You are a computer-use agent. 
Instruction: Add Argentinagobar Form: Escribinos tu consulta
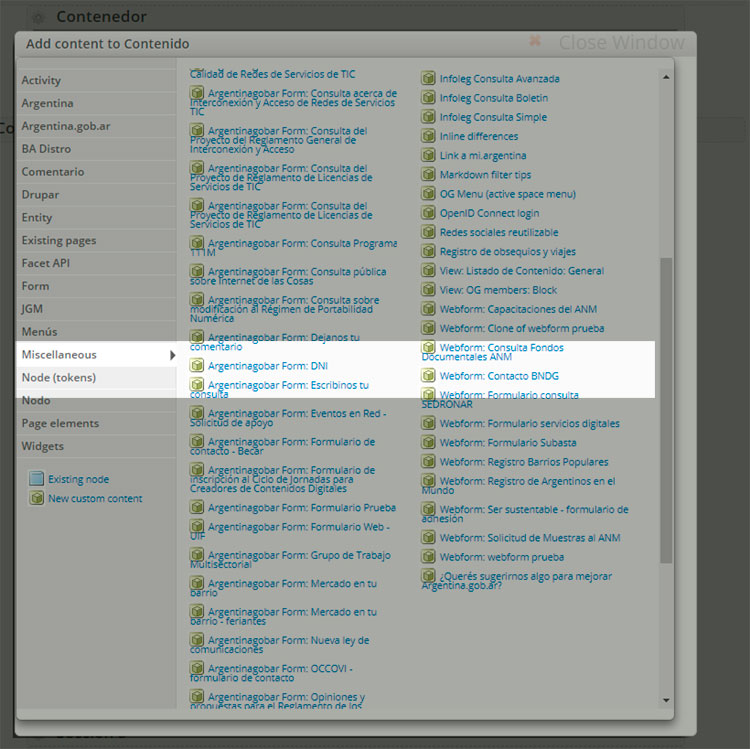287,385
